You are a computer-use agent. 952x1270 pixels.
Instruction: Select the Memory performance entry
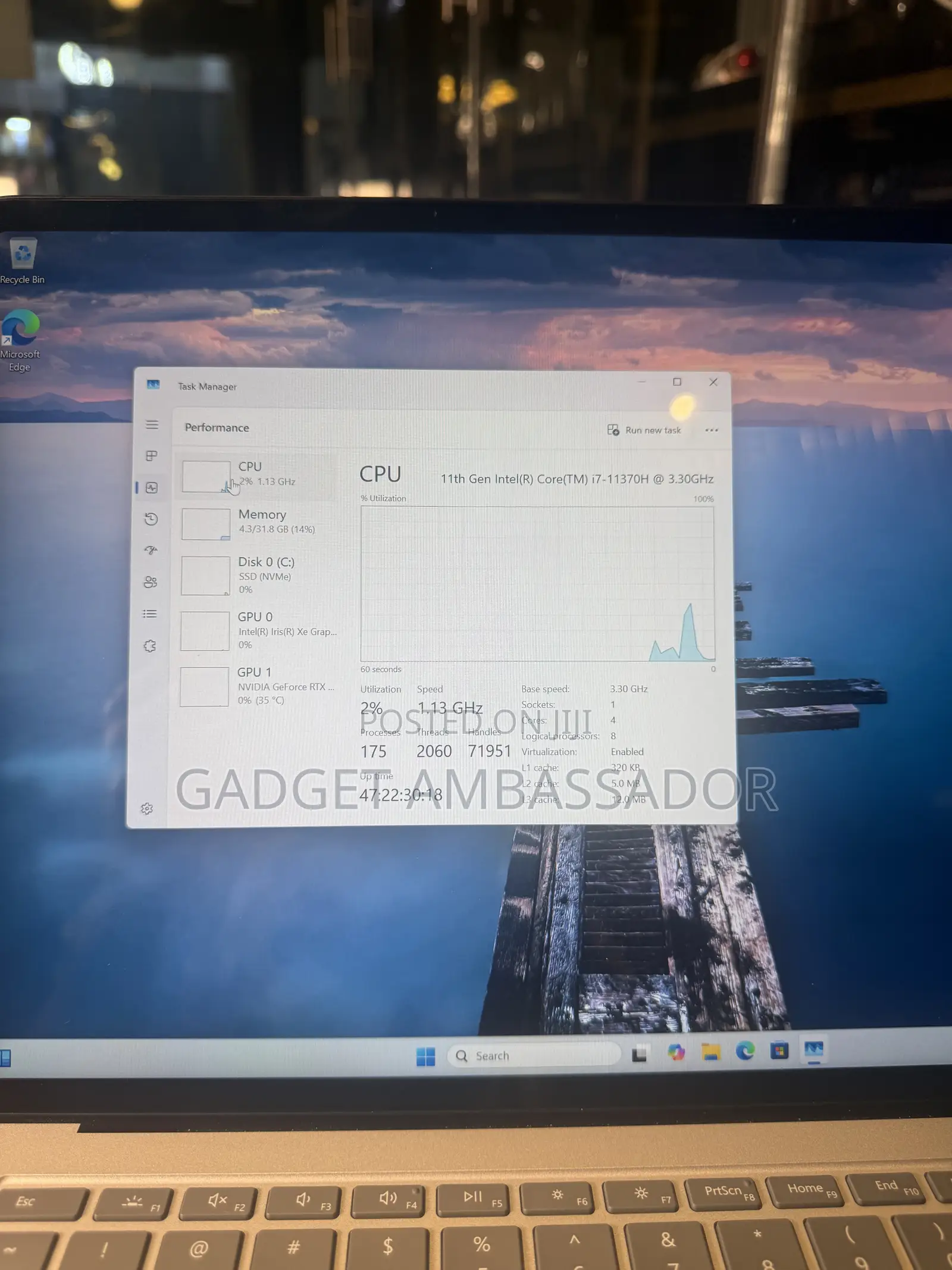pyautogui.click(x=257, y=523)
